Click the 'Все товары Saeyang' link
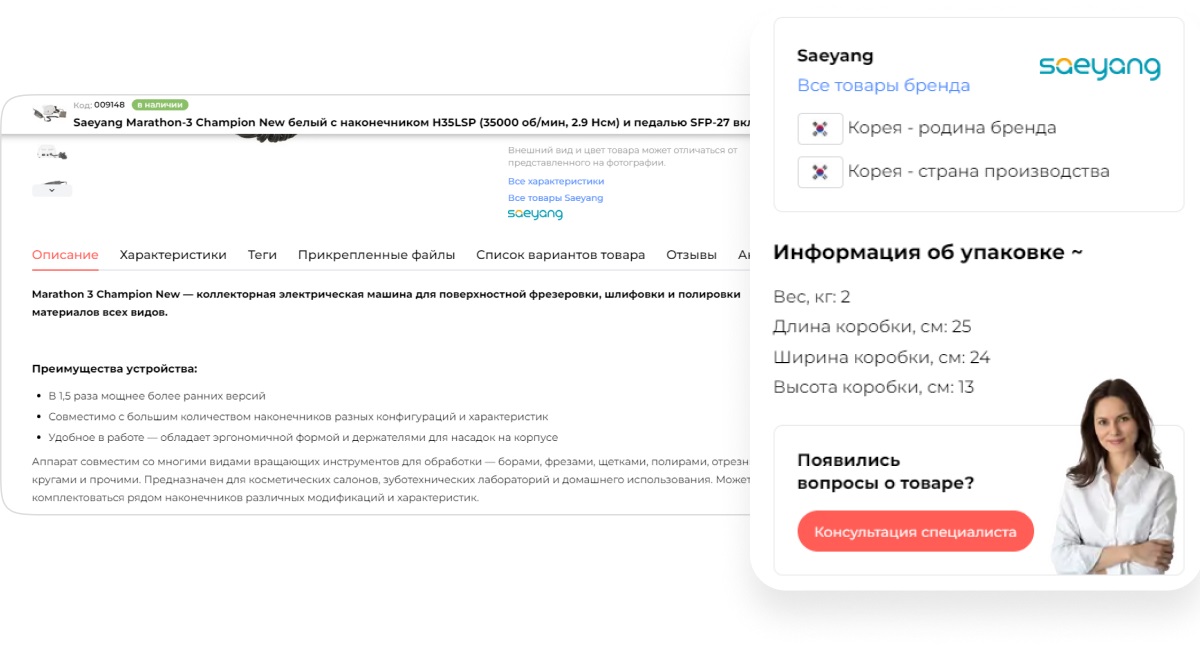1200x651 pixels. pyautogui.click(x=555, y=198)
